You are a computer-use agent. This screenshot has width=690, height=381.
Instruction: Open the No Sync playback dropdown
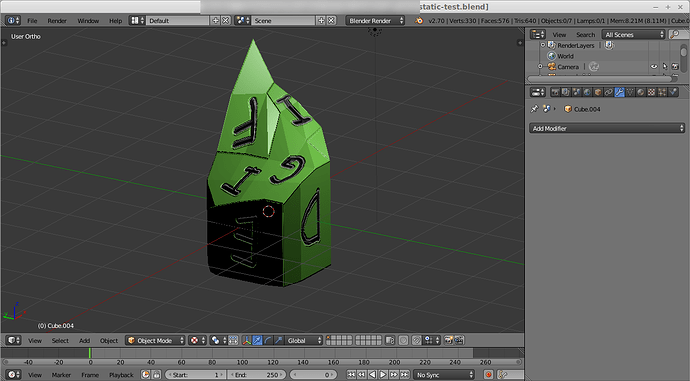pos(444,375)
